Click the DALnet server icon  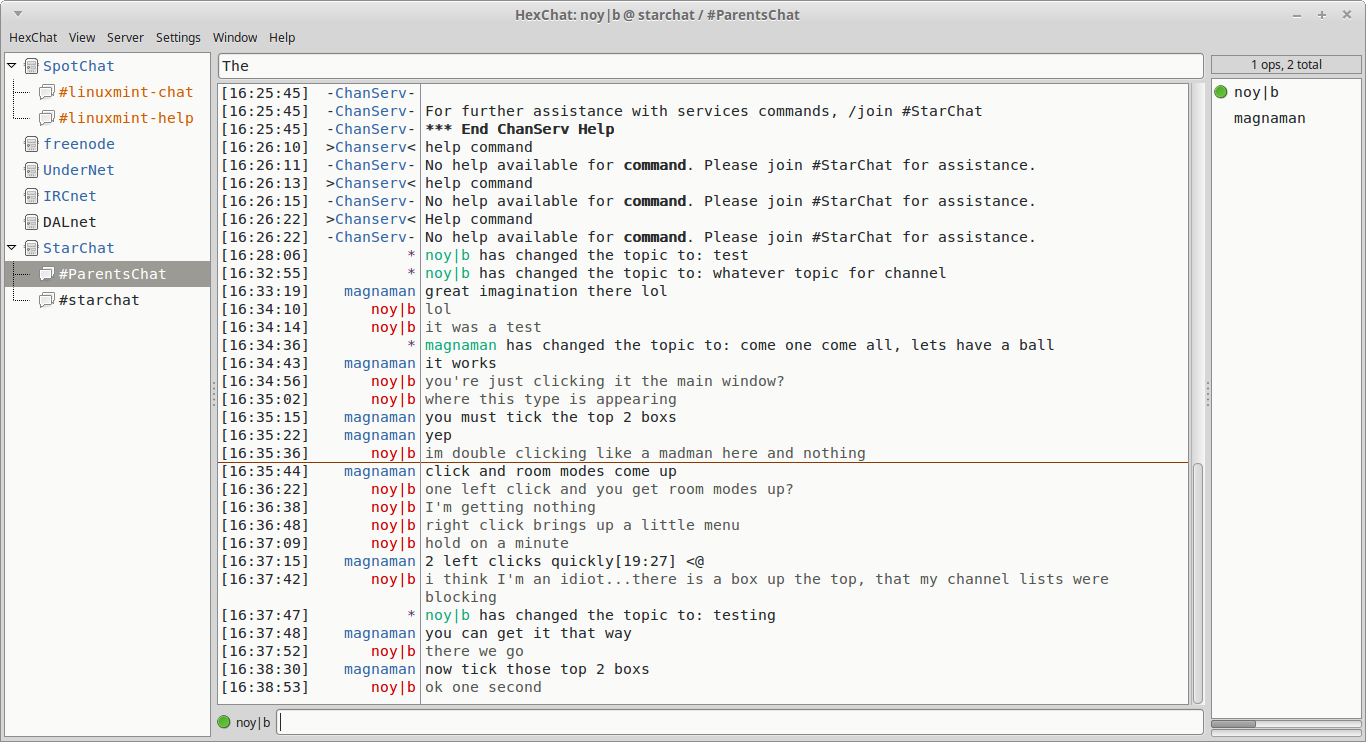tap(31, 222)
